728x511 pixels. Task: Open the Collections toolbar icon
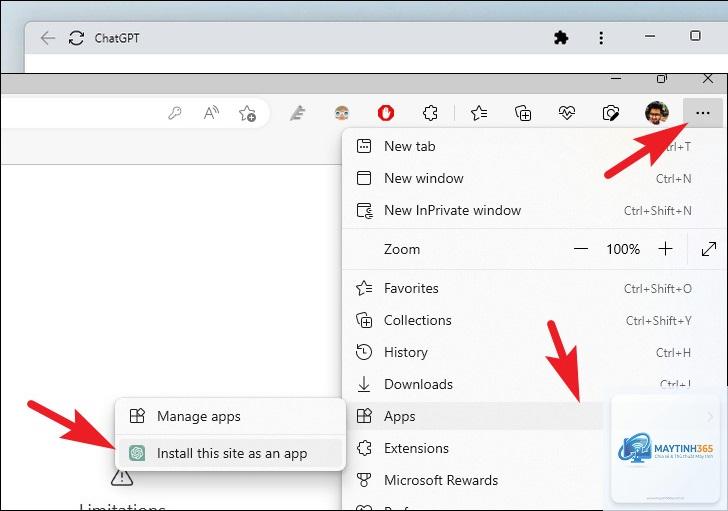click(523, 113)
